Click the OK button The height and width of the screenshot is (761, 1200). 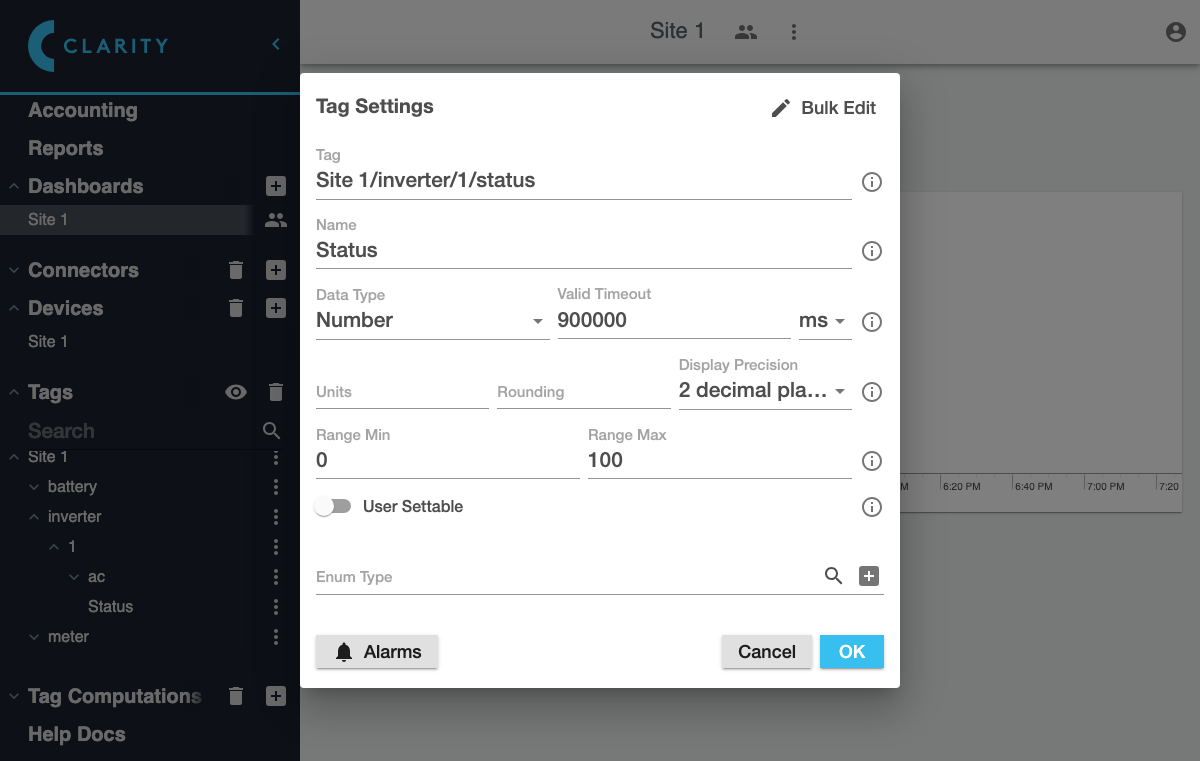click(x=851, y=652)
